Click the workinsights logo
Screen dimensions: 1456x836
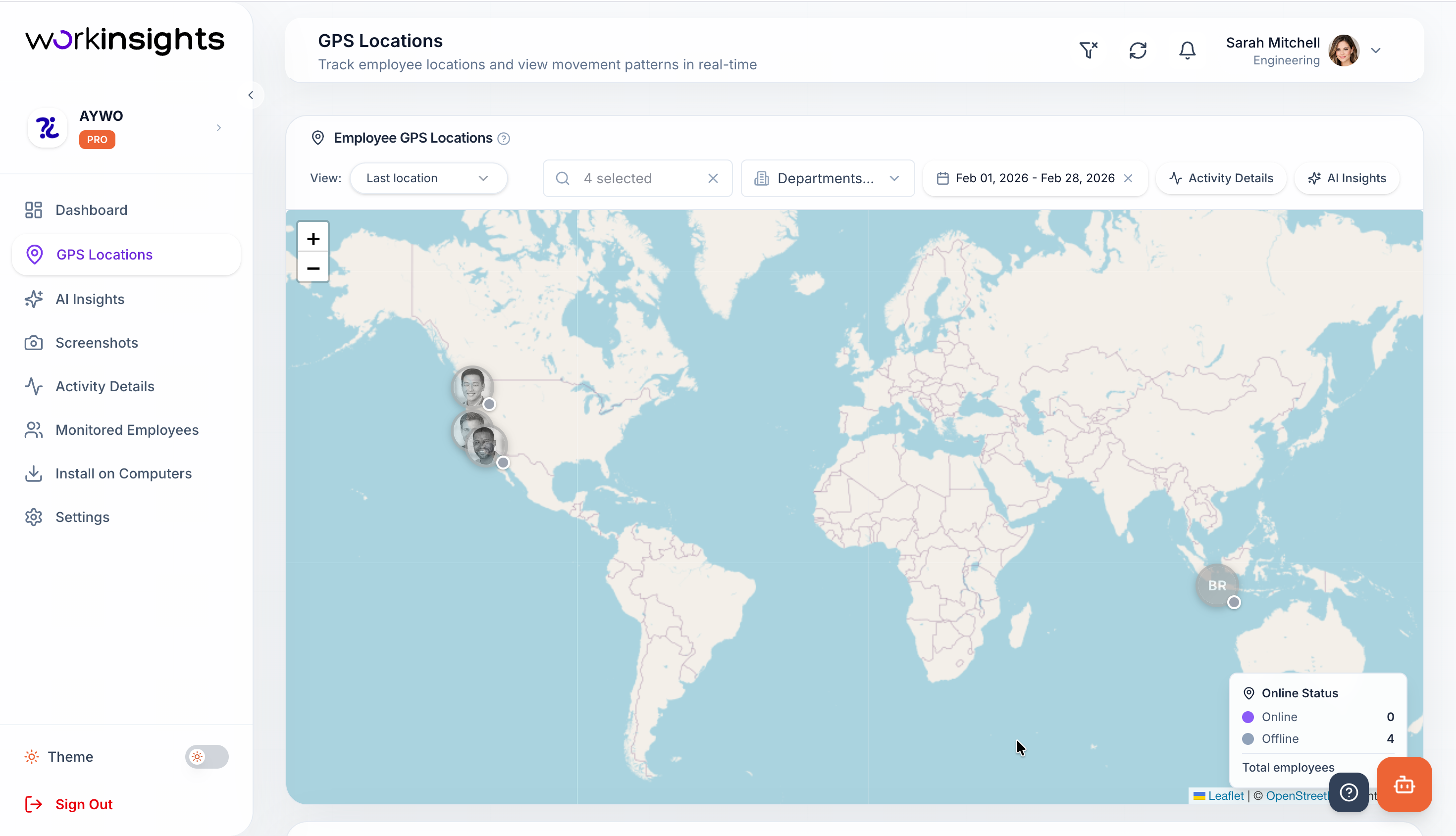(125, 40)
